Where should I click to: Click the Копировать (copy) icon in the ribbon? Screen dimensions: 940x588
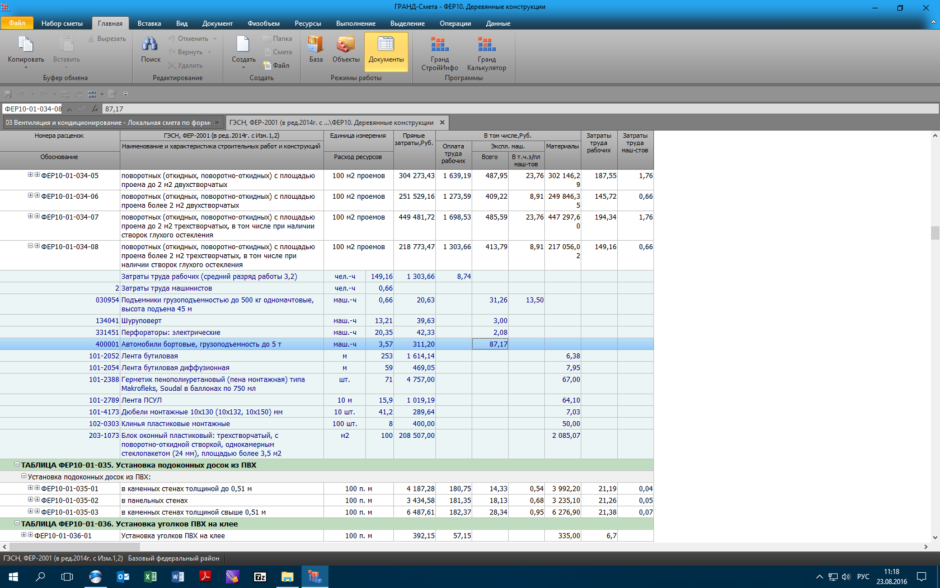[x=25, y=45]
